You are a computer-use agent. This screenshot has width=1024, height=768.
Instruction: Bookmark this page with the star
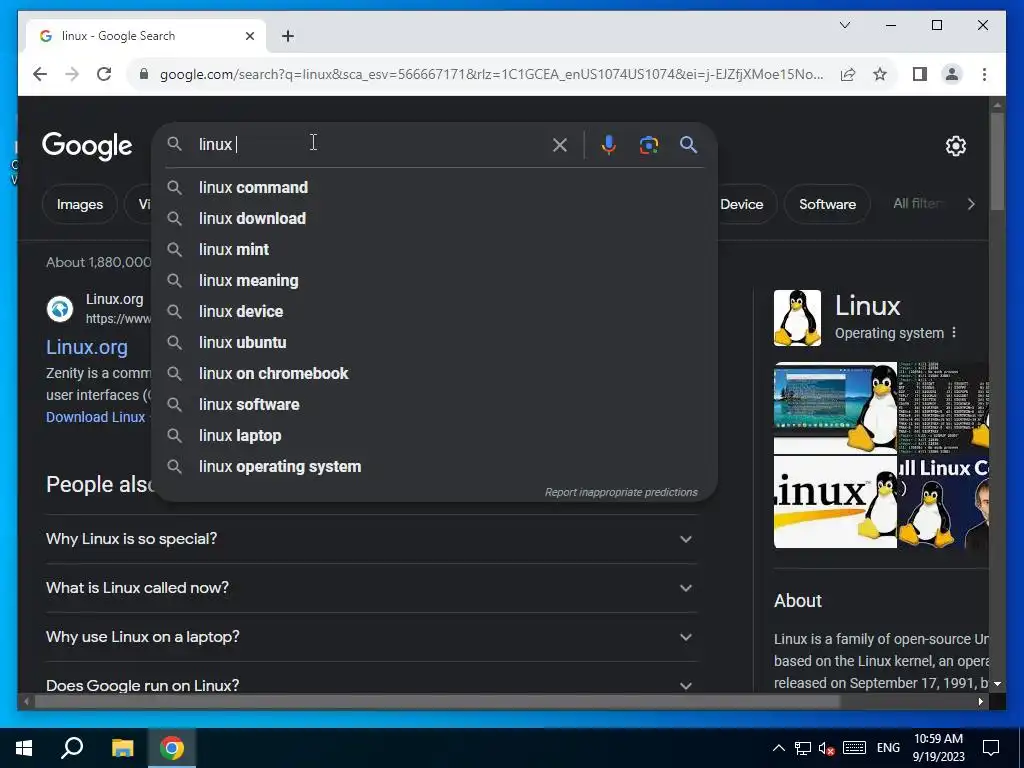[x=880, y=74]
